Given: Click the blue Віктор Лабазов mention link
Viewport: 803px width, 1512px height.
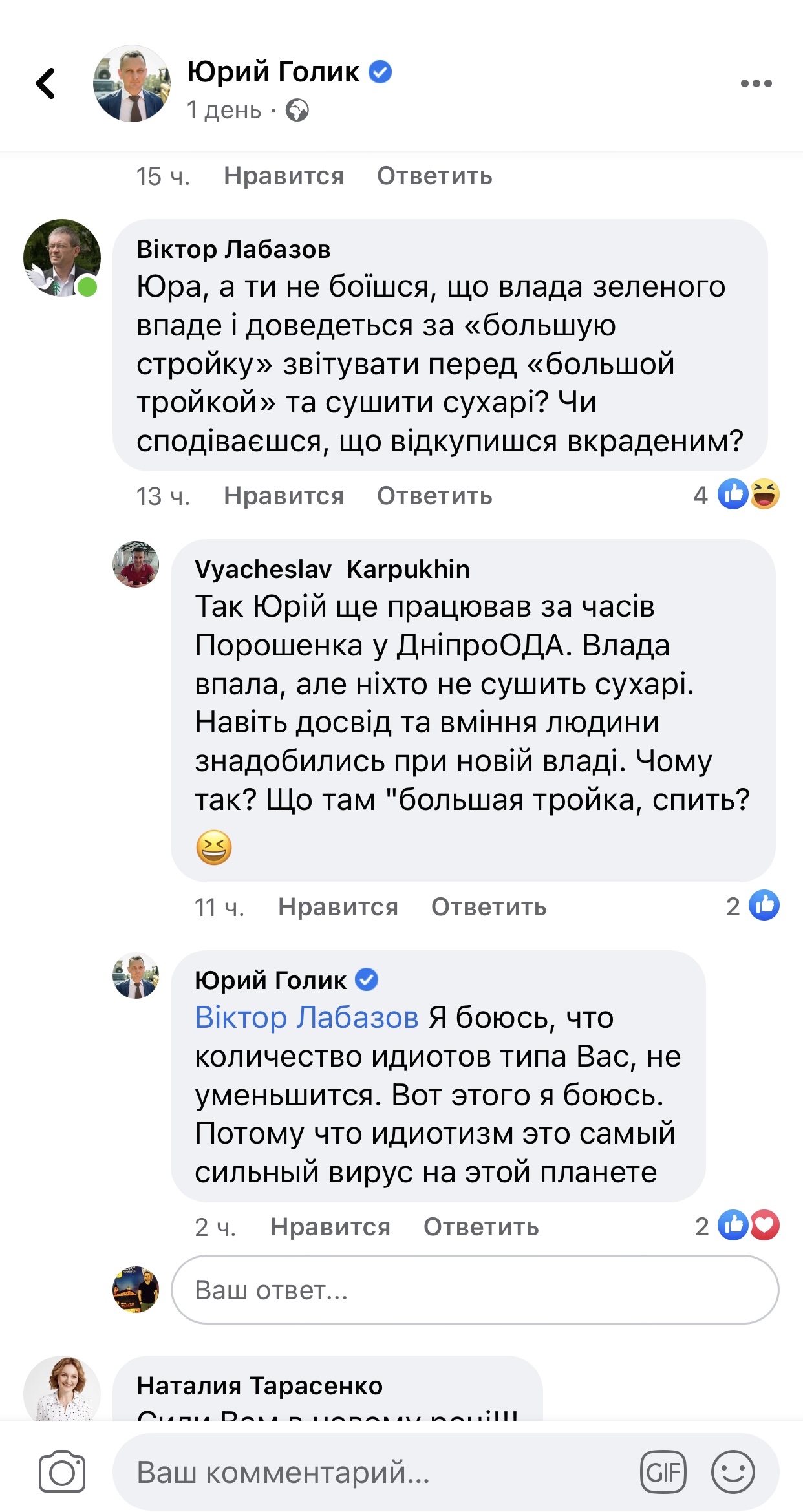Looking at the screenshot, I should [306, 1017].
